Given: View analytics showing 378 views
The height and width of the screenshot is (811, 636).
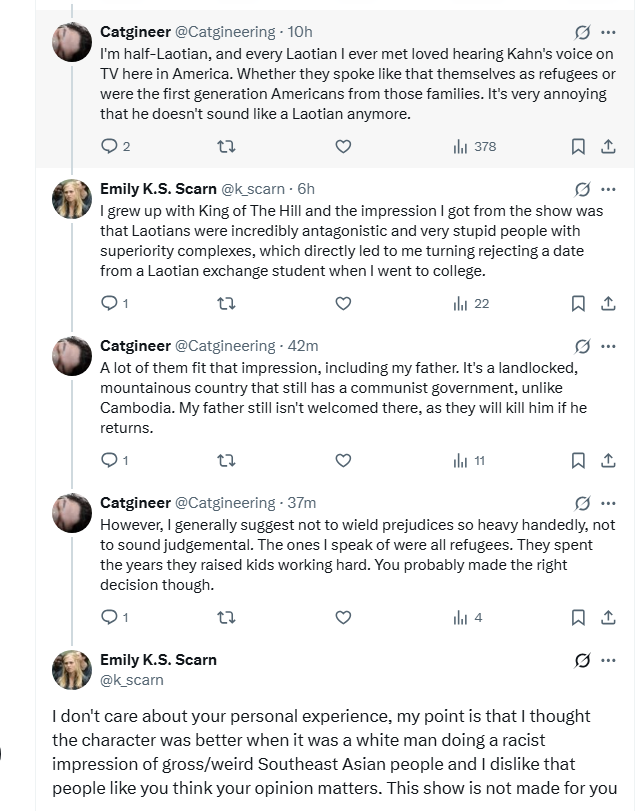Looking at the screenshot, I should tap(474, 147).
